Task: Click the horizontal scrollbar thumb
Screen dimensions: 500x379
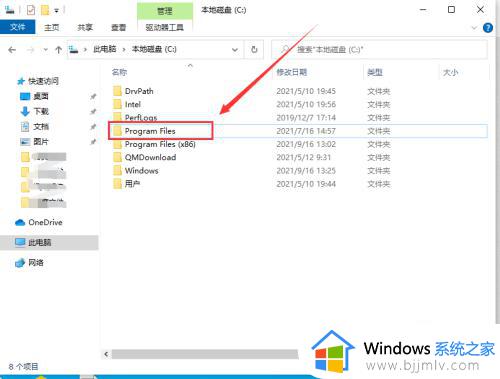Action: point(205,354)
